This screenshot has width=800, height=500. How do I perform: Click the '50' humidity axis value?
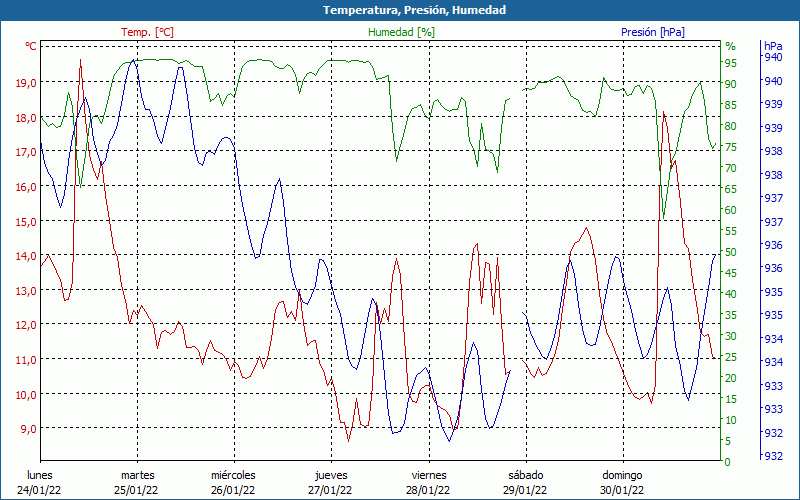coord(731,252)
